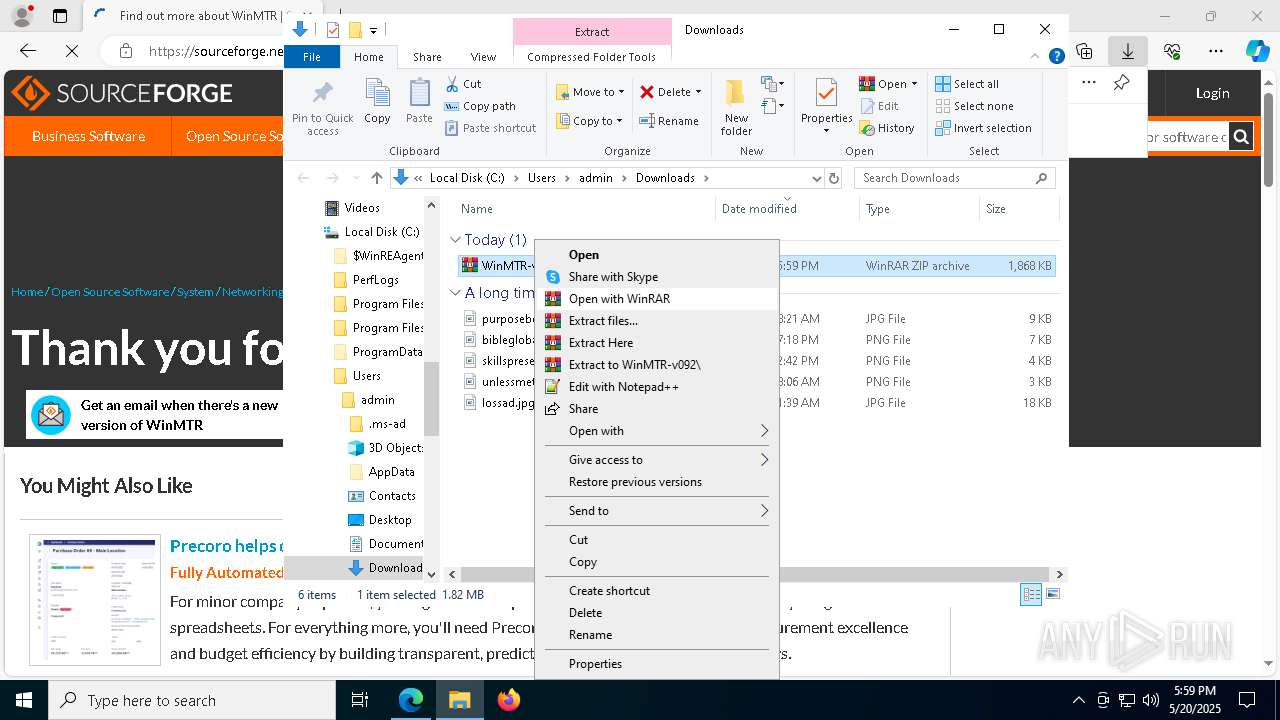
Task: Collapse the A long time ago group
Action: coord(456,293)
